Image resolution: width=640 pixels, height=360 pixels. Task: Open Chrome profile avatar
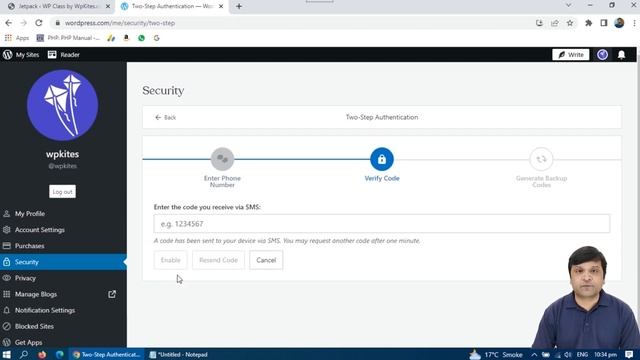619,23
